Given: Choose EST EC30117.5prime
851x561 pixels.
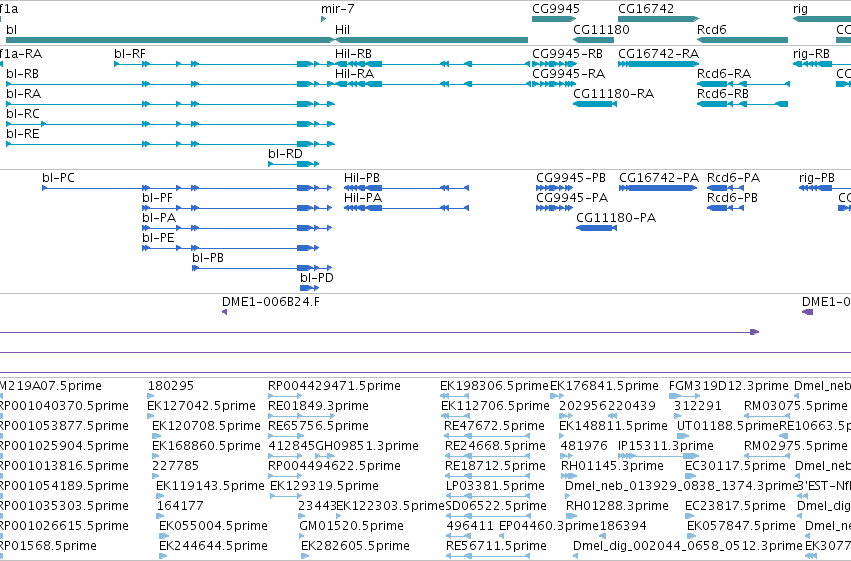Looking at the screenshot, I should point(690,476).
